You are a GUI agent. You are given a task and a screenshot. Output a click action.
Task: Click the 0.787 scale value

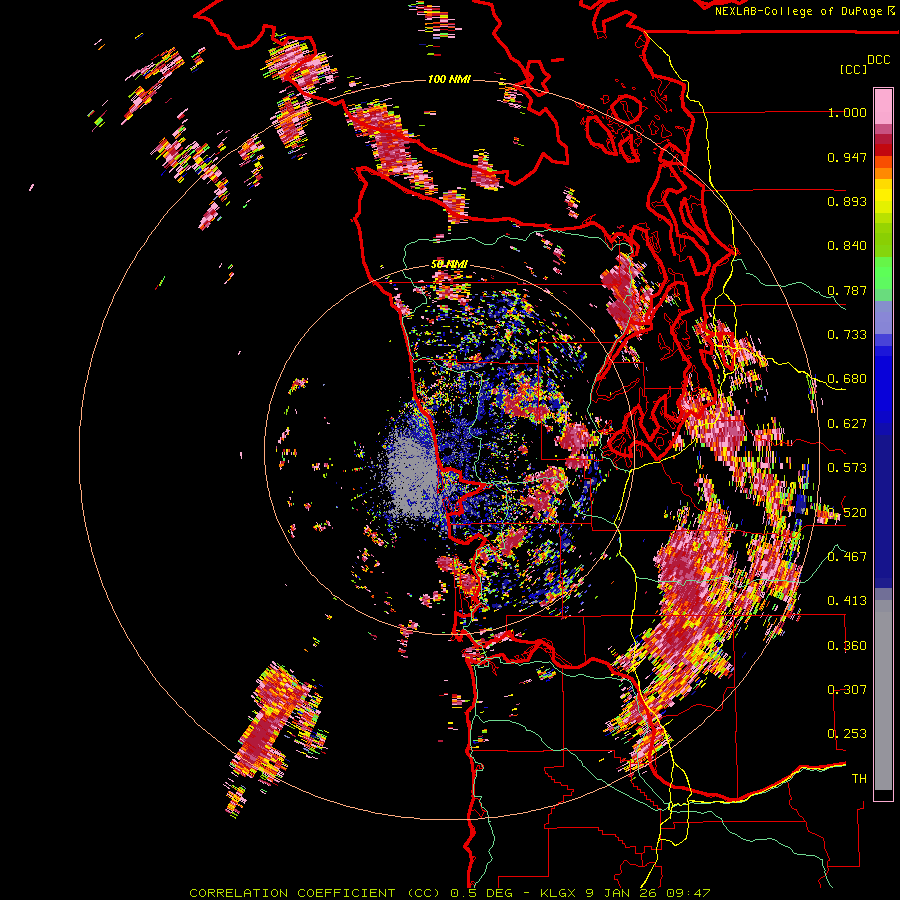(847, 290)
